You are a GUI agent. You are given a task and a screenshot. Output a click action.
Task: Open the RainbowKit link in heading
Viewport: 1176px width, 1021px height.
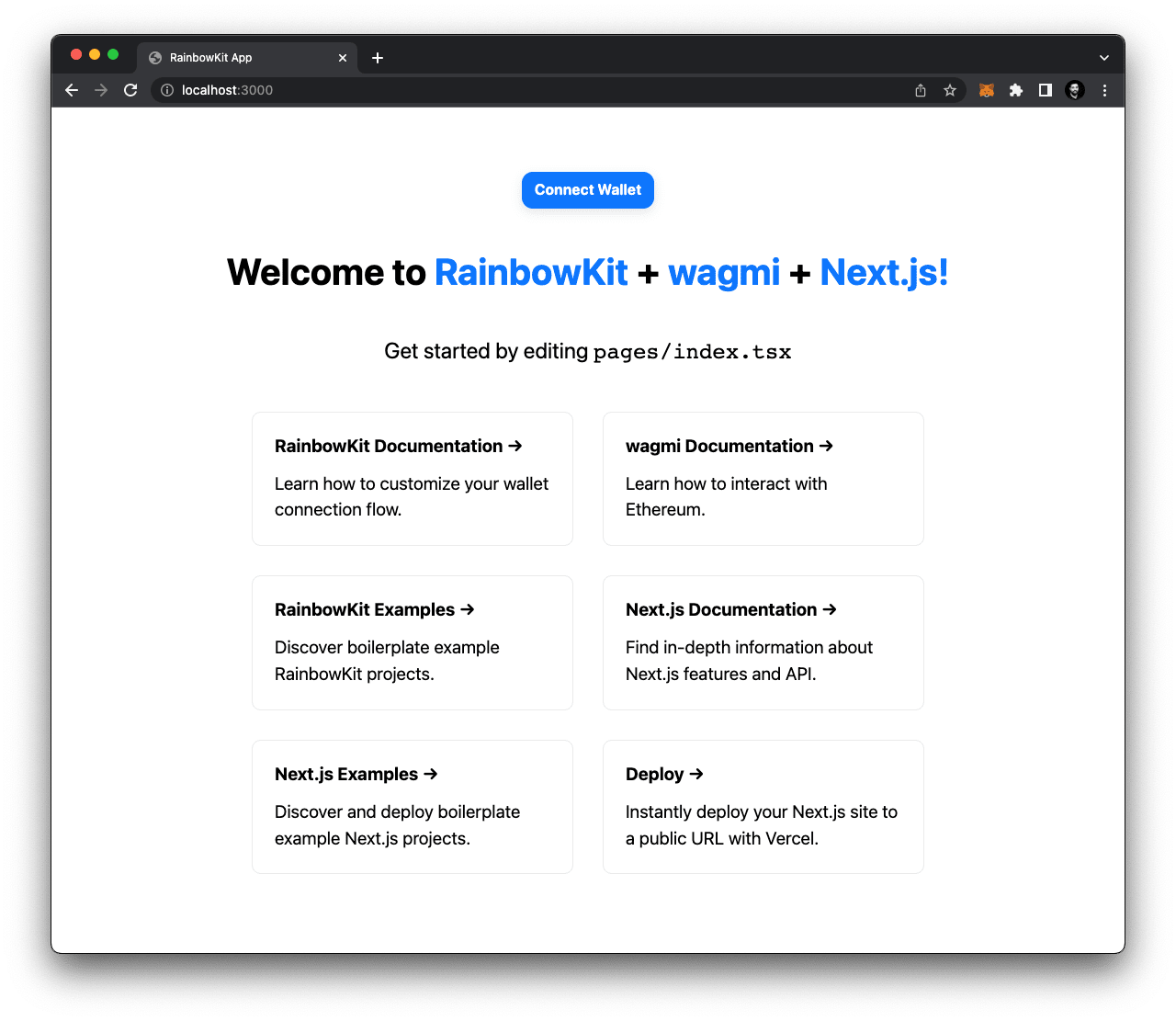[x=531, y=273]
